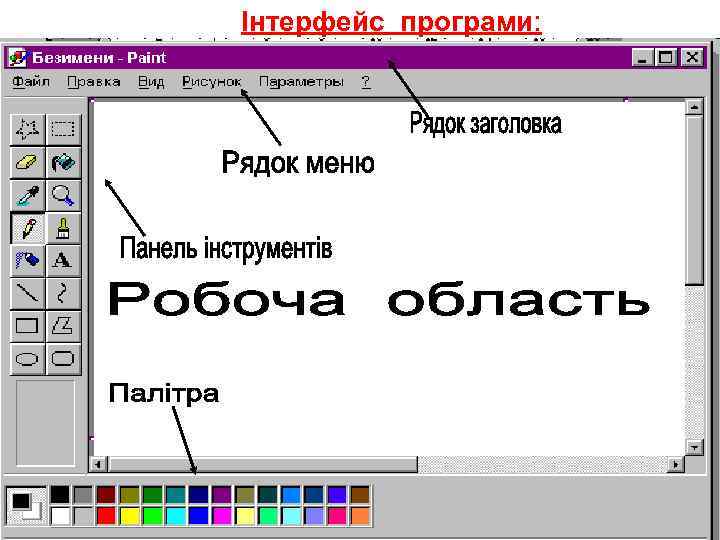Choose the Pencil tool
720x540 pixels.
click(x=28, y=228)
